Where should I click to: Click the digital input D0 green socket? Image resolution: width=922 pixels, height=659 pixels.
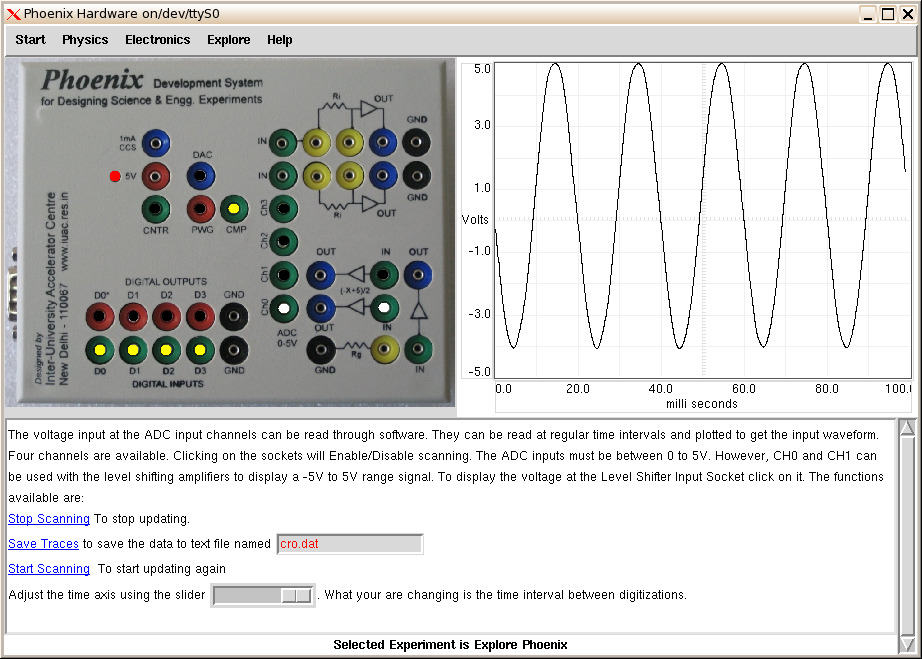click(x=100, y=350)
